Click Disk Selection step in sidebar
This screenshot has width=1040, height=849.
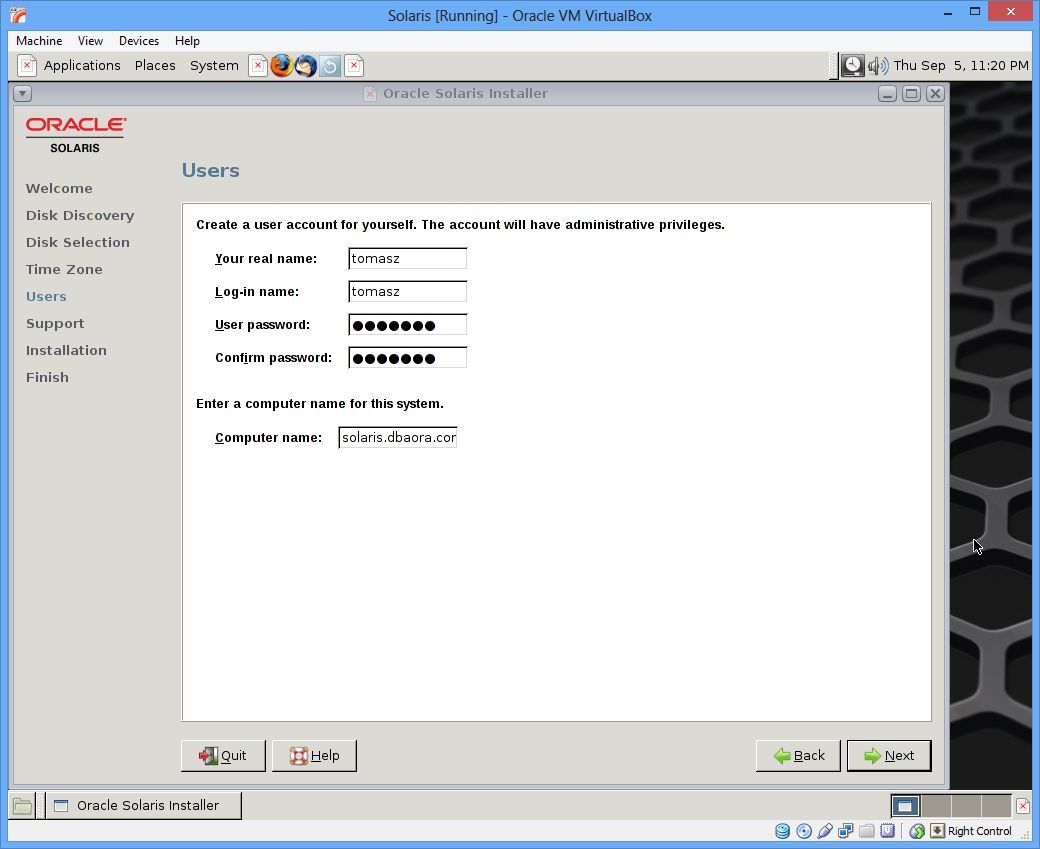(78, 243)
